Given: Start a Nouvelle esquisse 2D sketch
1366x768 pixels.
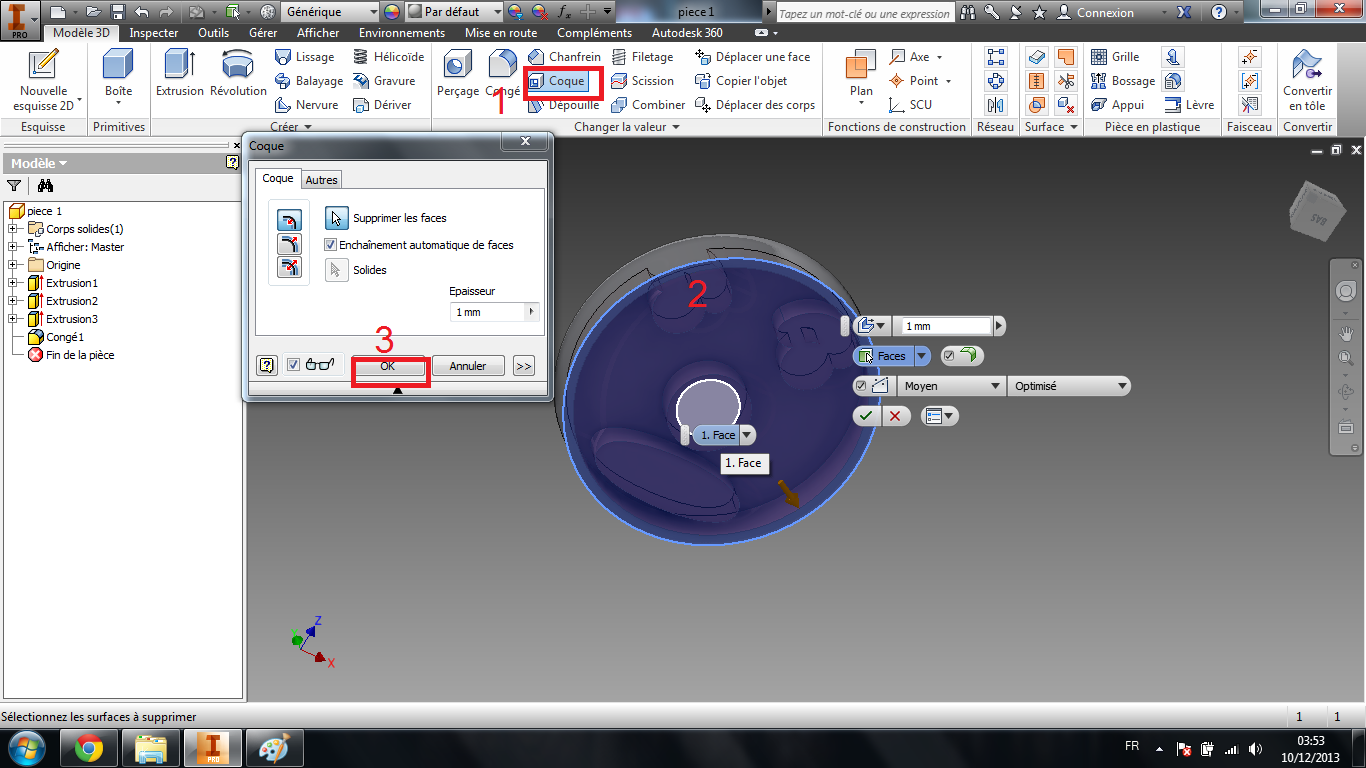Looking at the screenshot, I should pos(44,81).
